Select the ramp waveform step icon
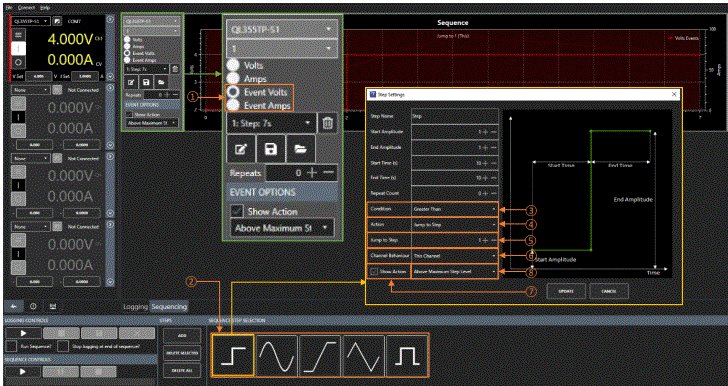The height and width of the screenshot is (386, 728). [x=320, y=355]
